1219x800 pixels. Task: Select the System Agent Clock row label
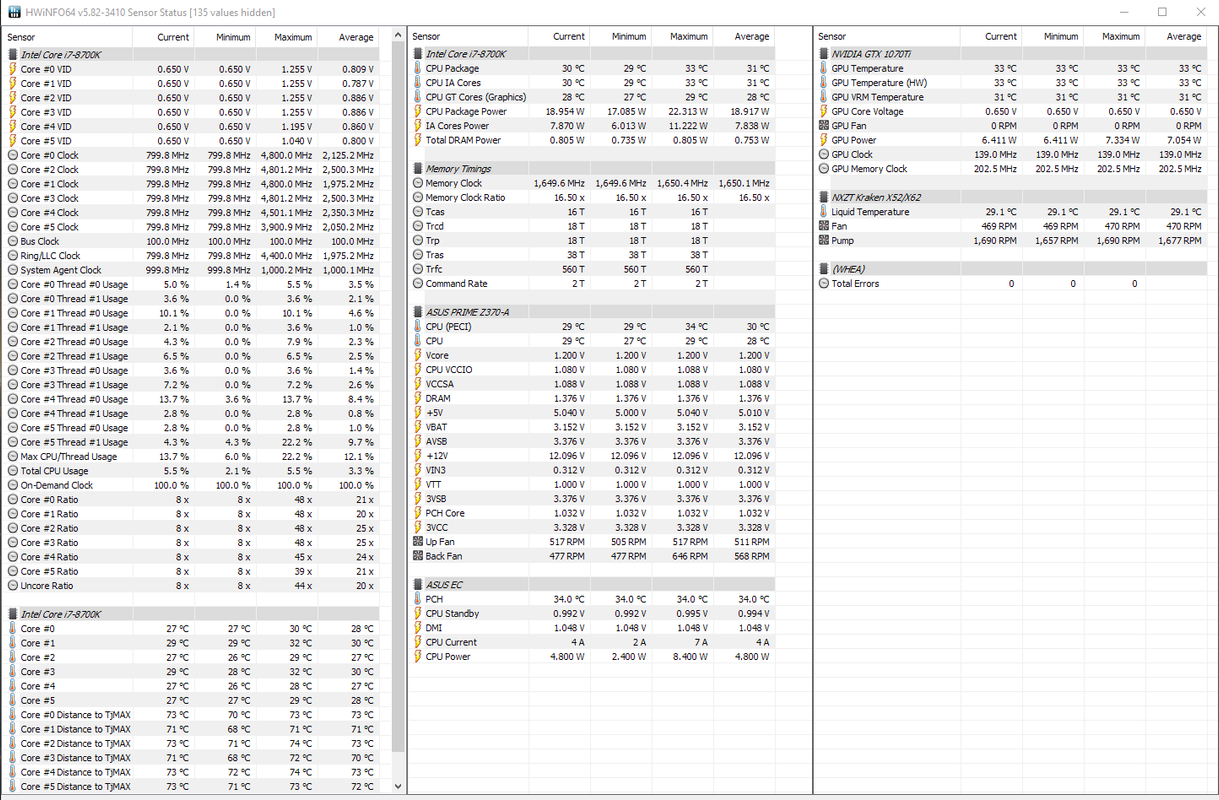(x=61, y=270)
